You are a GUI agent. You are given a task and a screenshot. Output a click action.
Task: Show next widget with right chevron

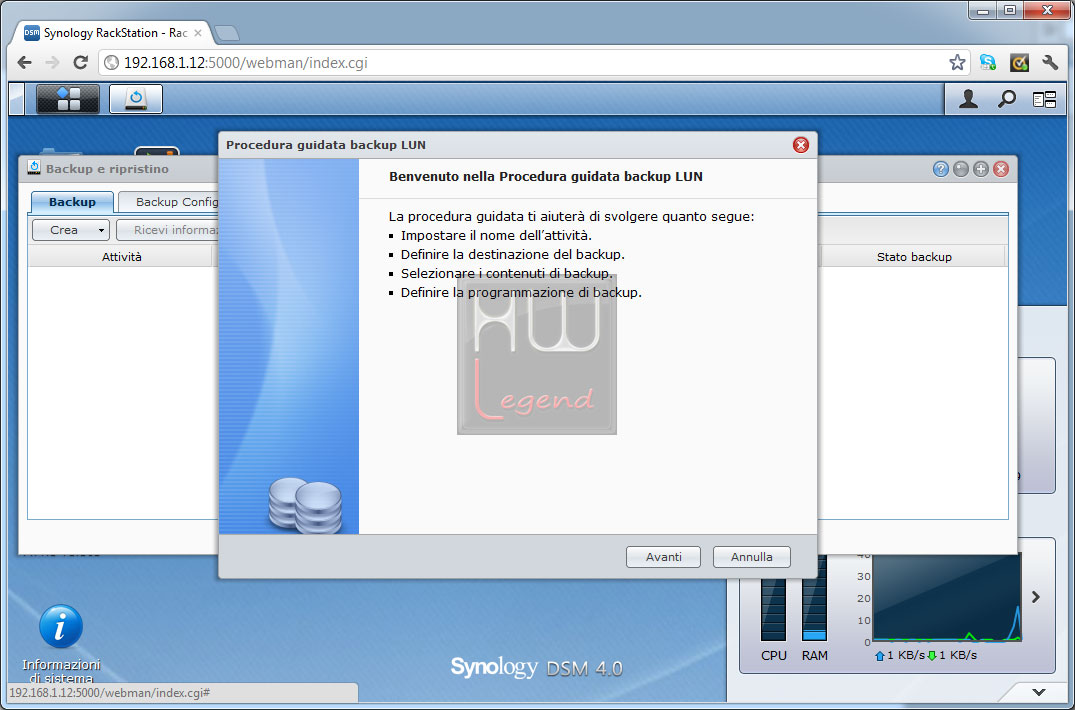[1036, 597]
